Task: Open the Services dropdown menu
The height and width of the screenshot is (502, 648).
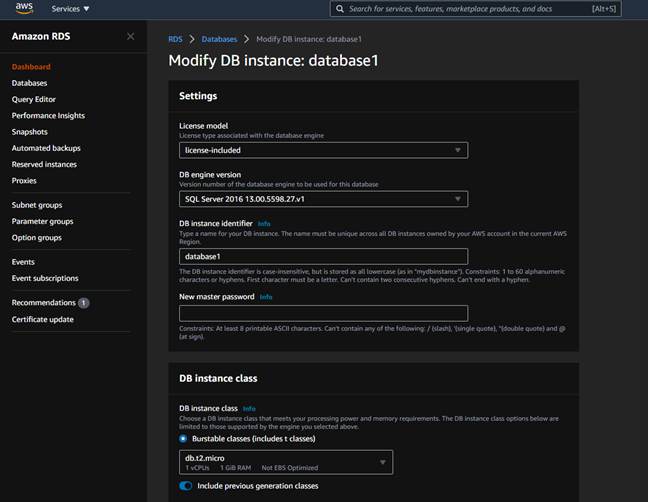Action: coord(70,9)
